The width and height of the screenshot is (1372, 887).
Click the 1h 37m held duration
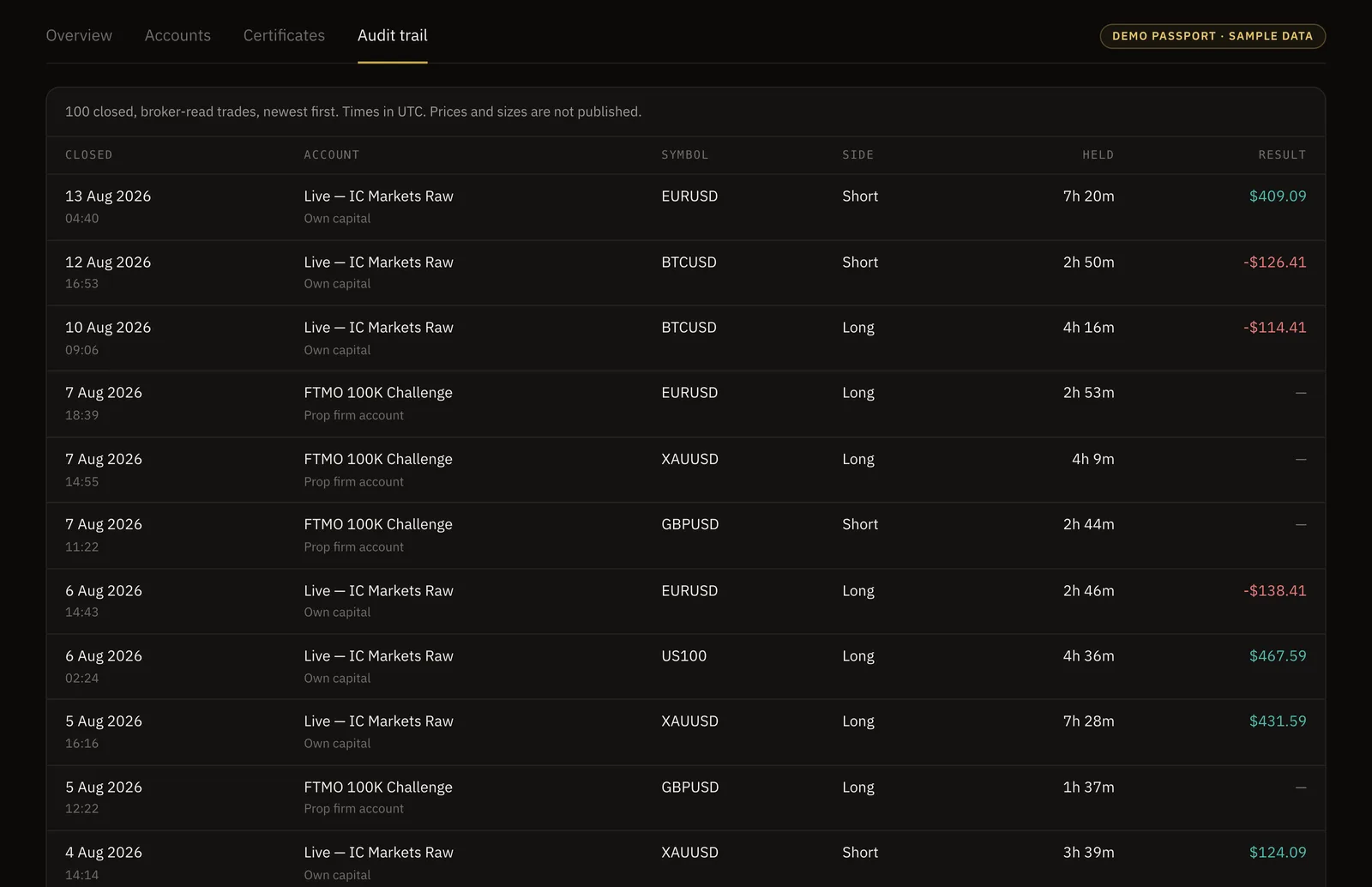click(x=1089, y=787)
